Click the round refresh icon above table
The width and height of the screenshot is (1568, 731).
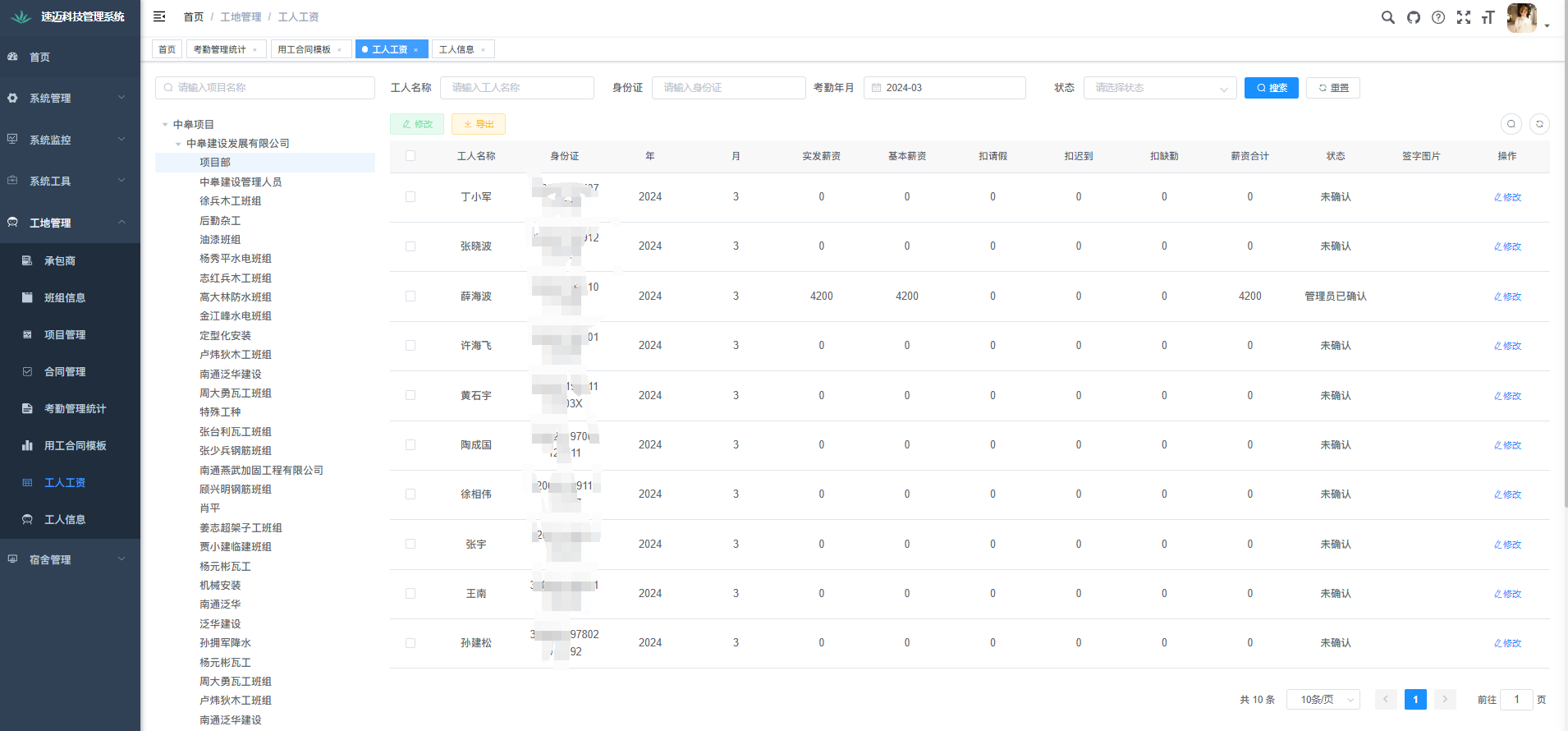tap(1539, 124)
